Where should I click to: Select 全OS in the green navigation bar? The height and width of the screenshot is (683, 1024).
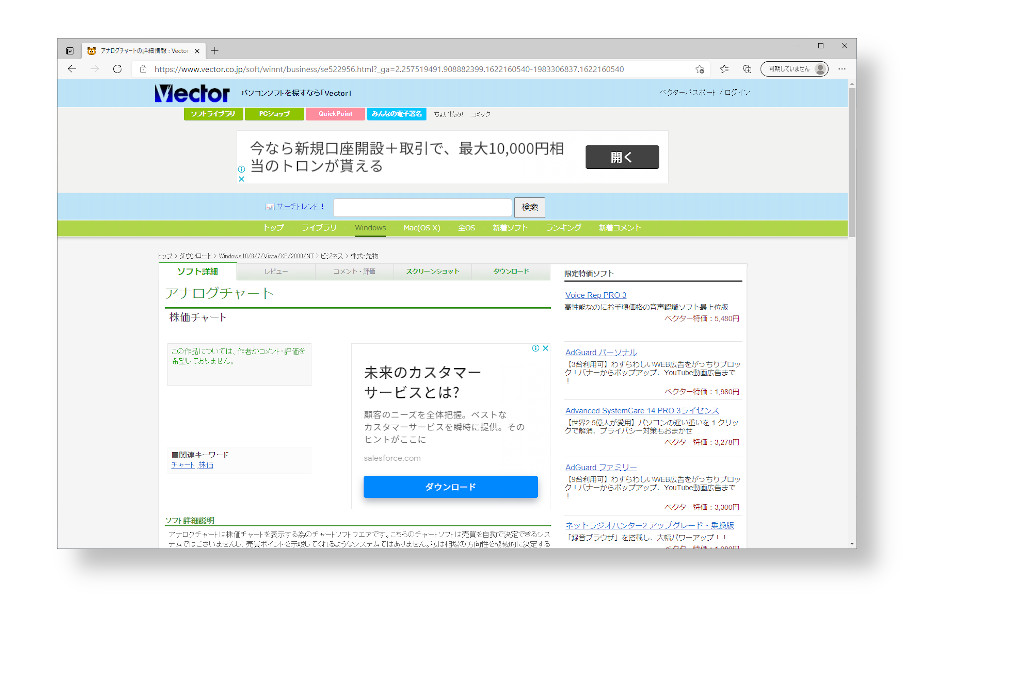466,228
